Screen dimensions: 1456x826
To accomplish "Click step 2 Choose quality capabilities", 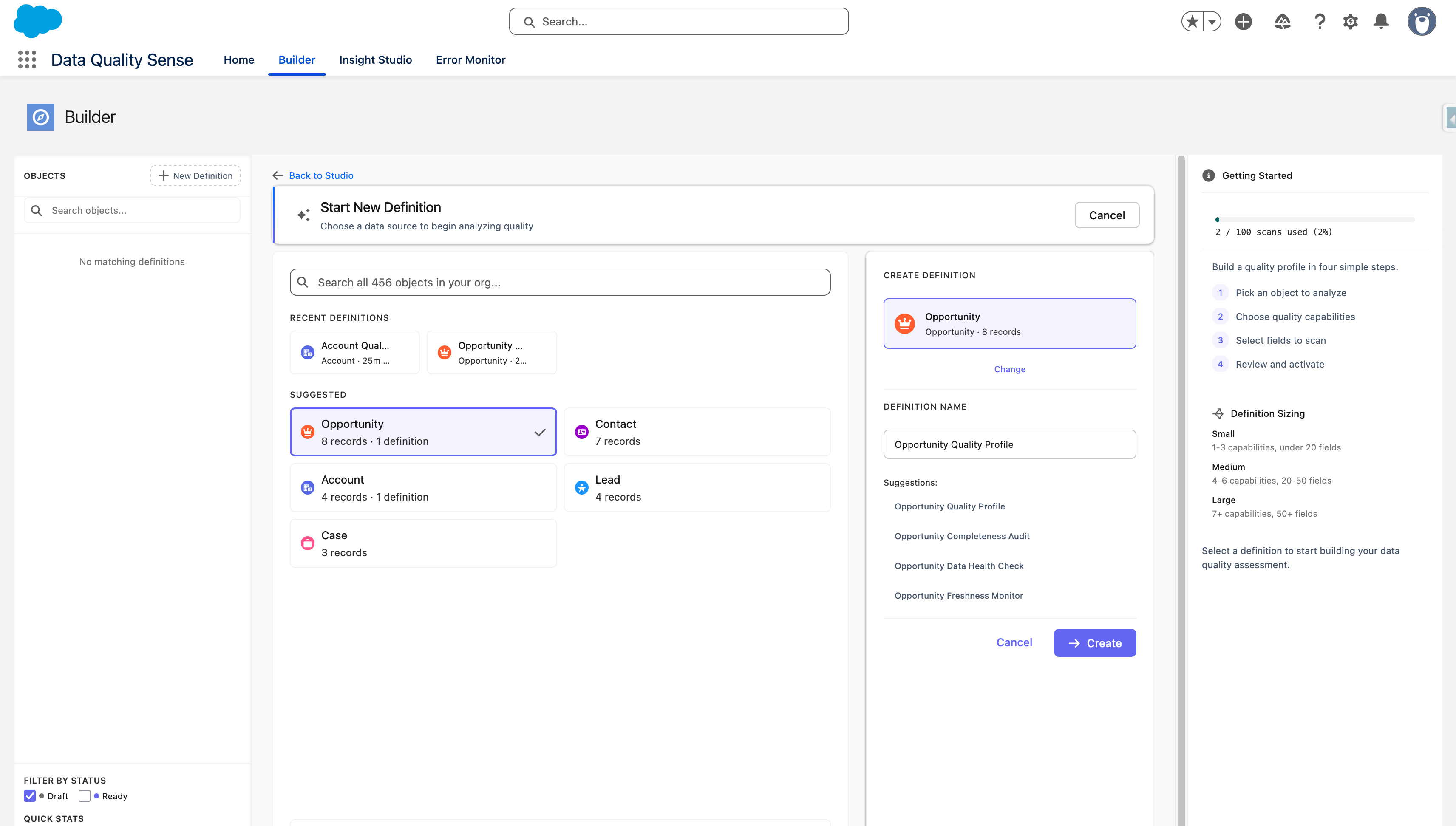I will tap(1283, 317).
